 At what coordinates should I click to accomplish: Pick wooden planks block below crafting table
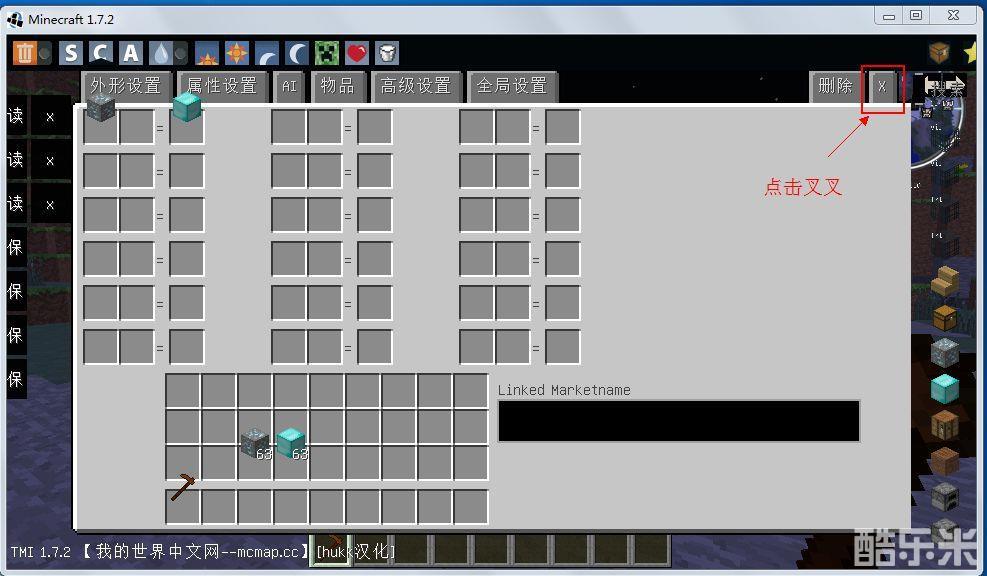coord(945,461)
